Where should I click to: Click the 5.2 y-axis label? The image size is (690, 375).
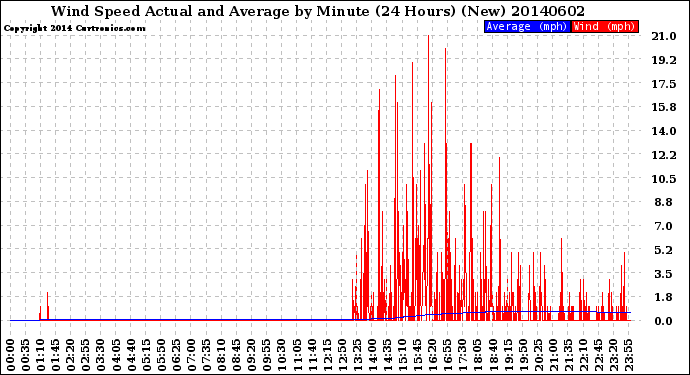pos(664,250)
